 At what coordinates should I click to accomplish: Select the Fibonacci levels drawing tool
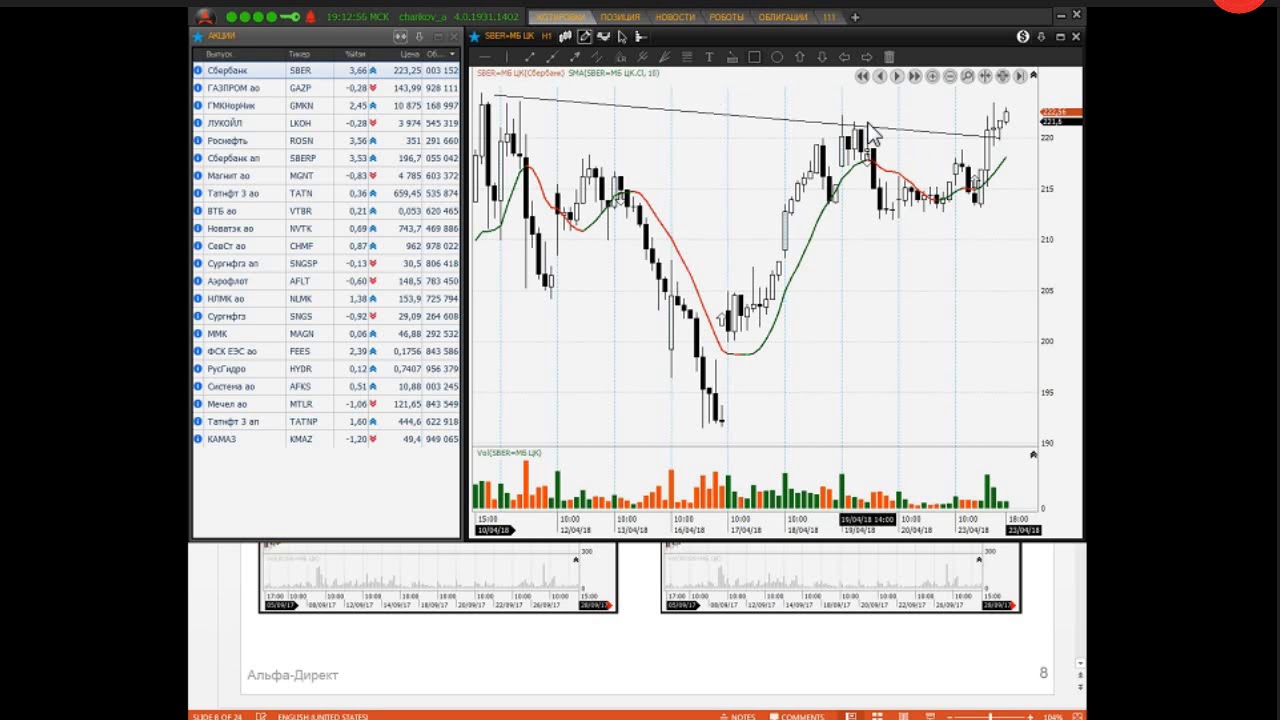coord(687,57)
